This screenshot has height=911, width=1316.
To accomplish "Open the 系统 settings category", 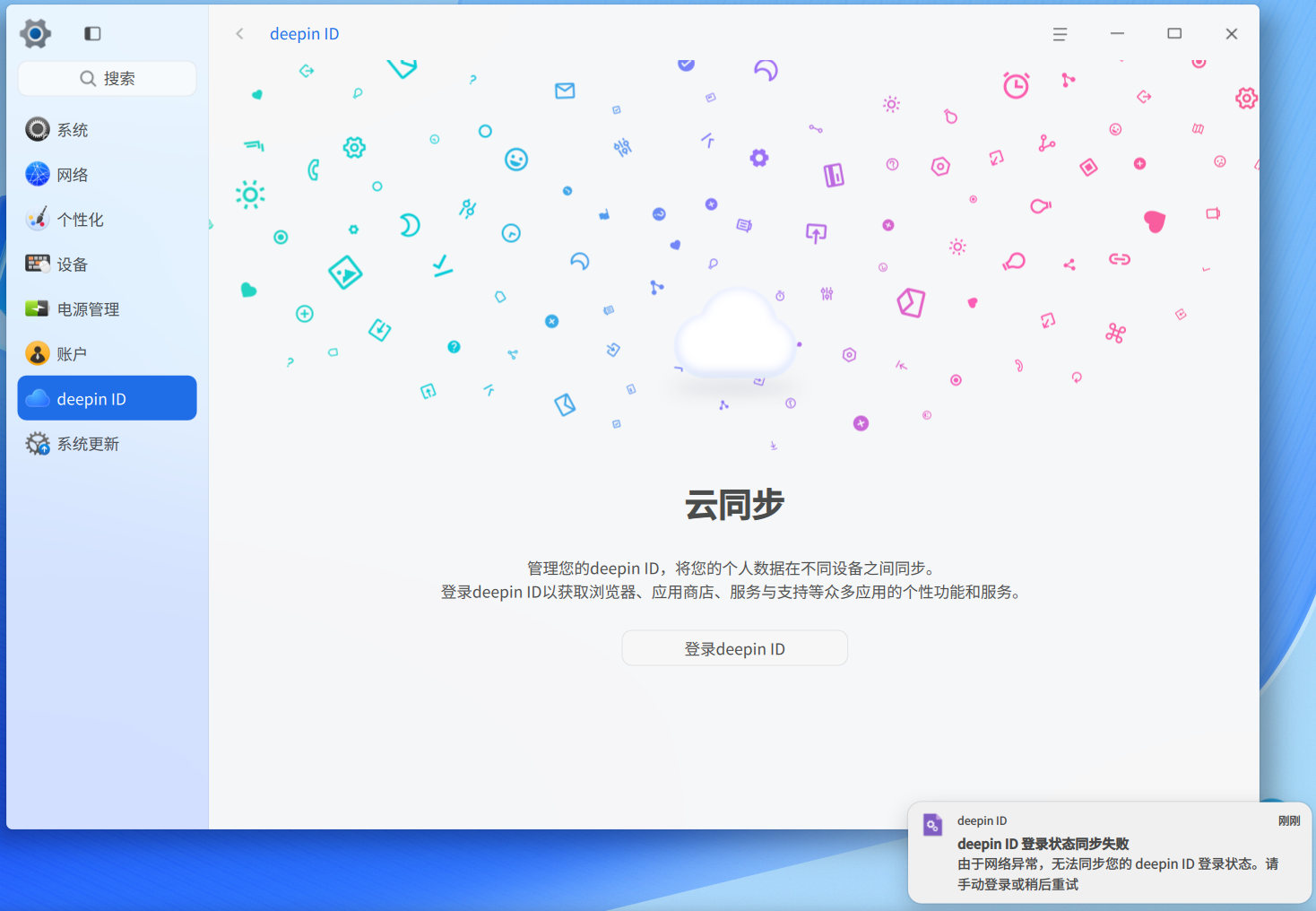I will tap(107, 130).
